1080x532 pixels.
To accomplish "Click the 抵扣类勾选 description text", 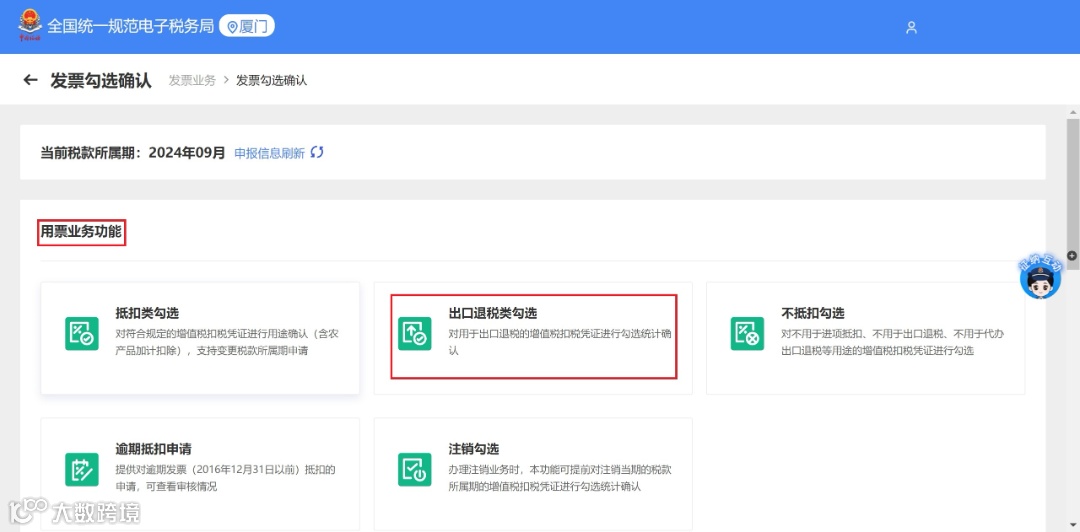I will (227, 342).
